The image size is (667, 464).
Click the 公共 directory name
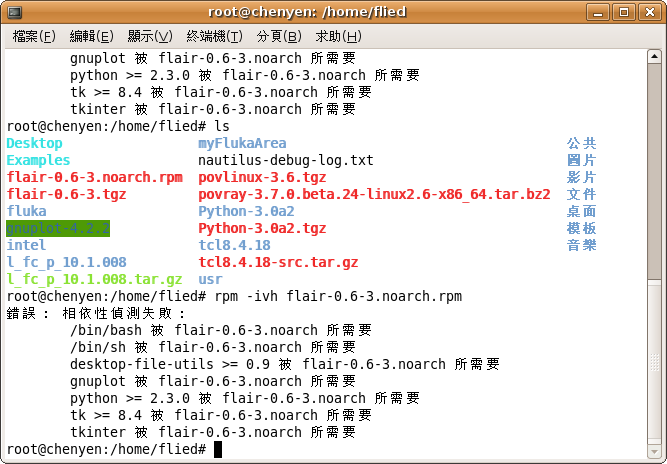tap(581, 143)
